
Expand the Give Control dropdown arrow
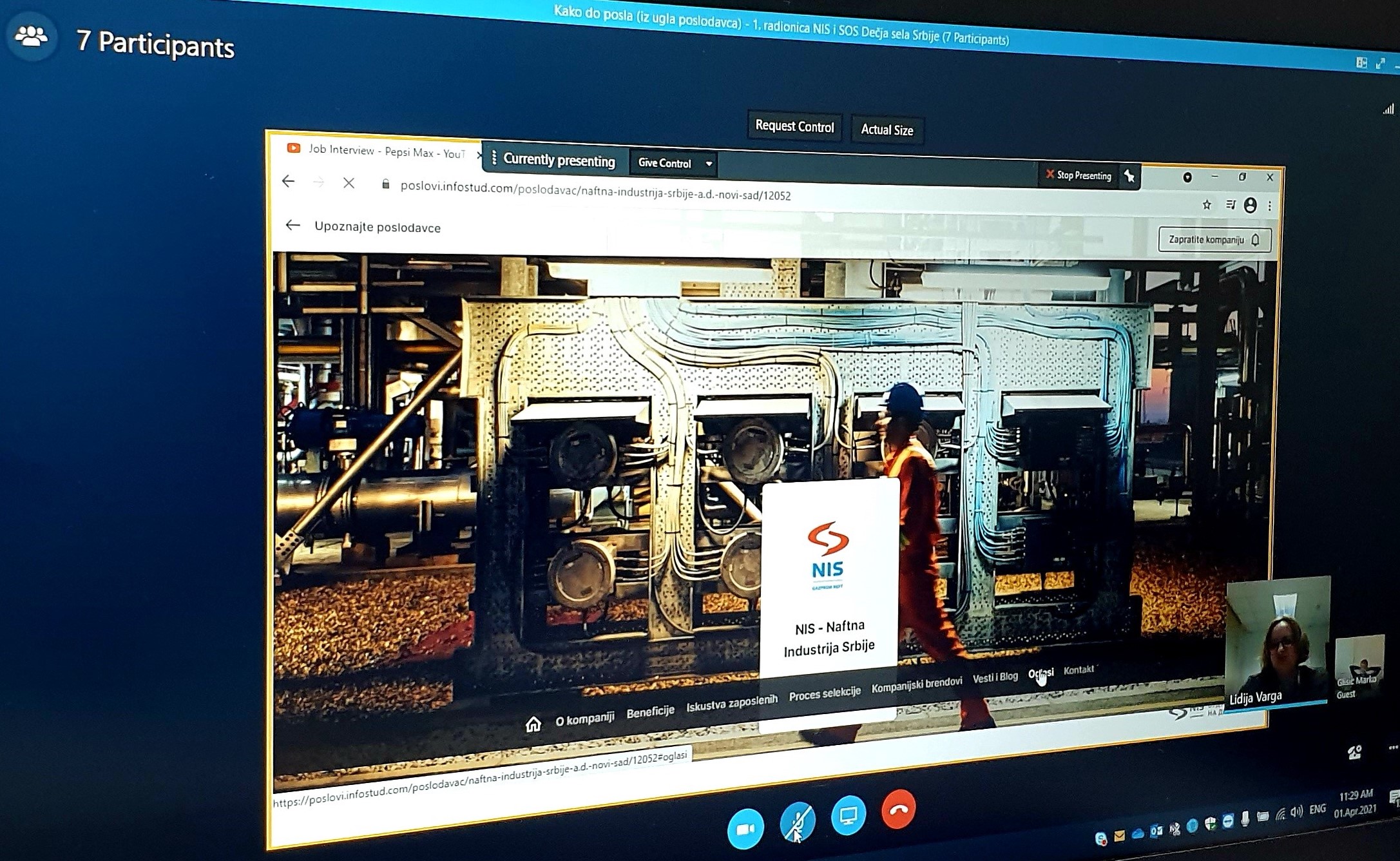click(x=709, y=164)
